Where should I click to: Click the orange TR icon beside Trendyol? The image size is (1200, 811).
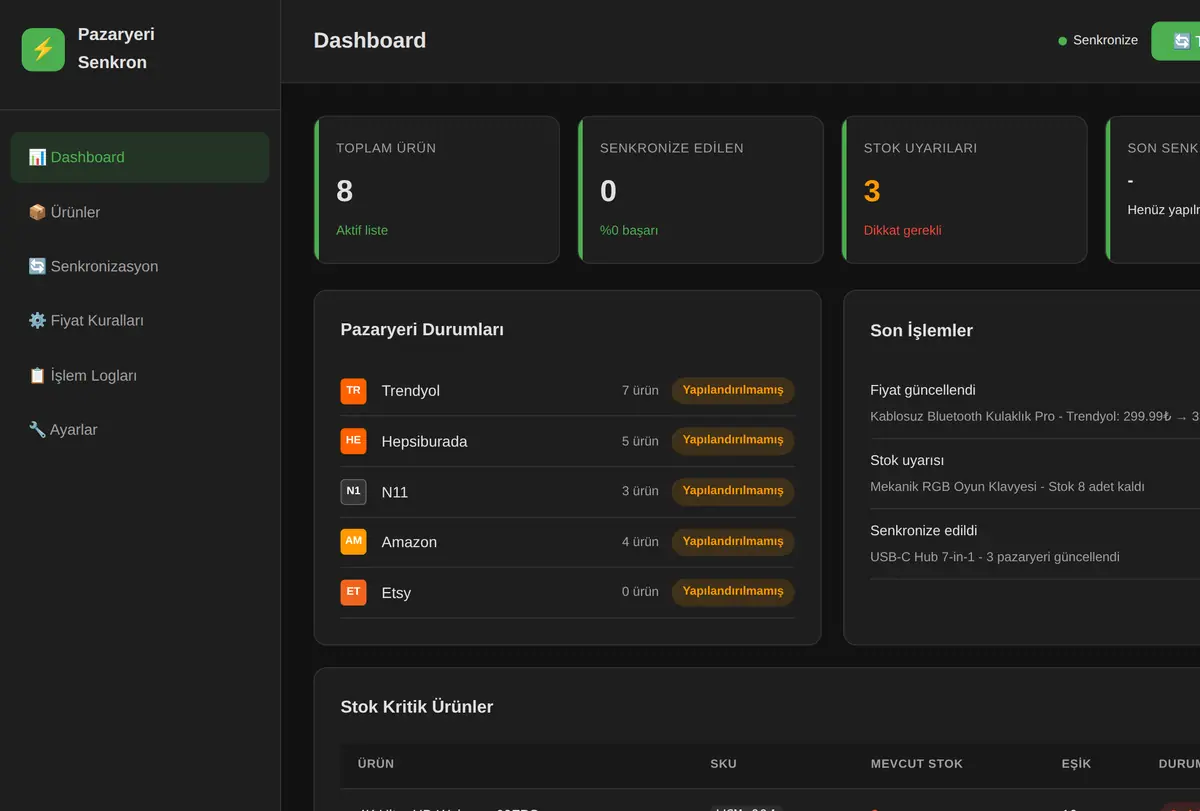pyautogui.click(x=353, y=391)
